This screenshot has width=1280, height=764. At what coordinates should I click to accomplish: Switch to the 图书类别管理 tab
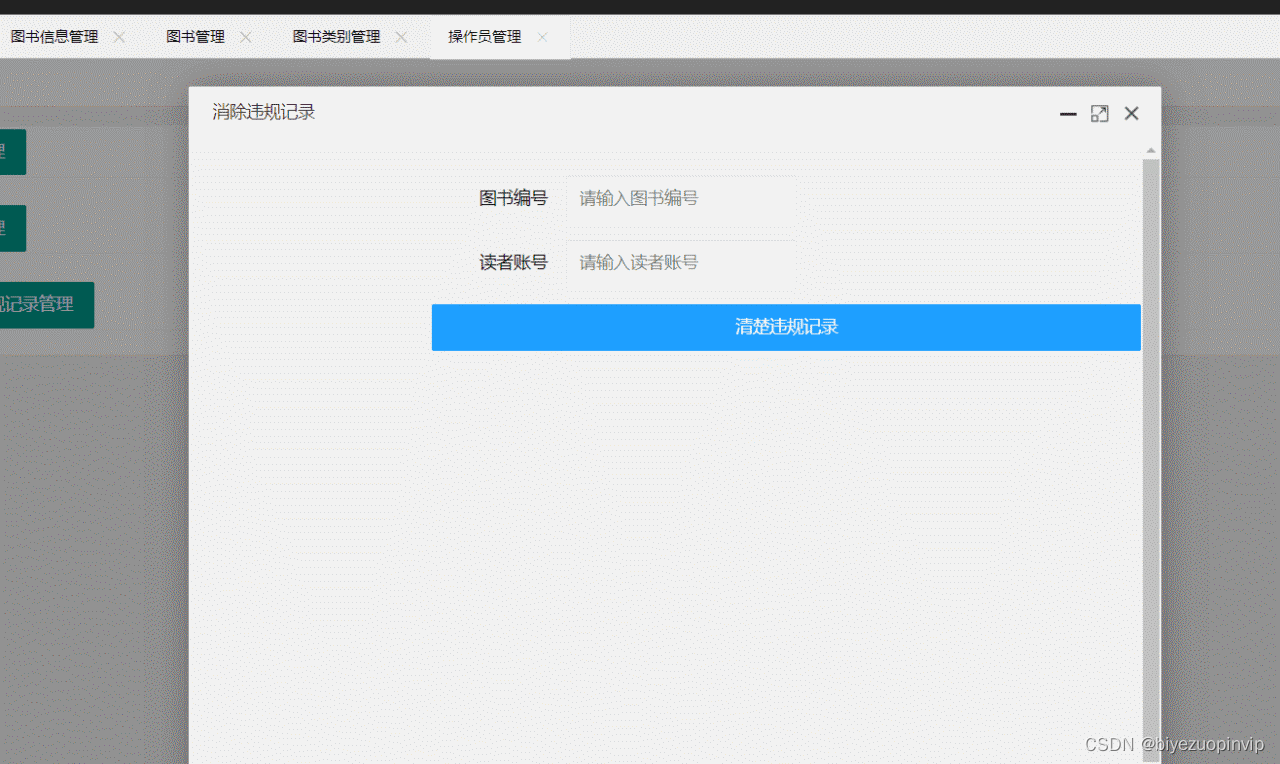[336, 37]
